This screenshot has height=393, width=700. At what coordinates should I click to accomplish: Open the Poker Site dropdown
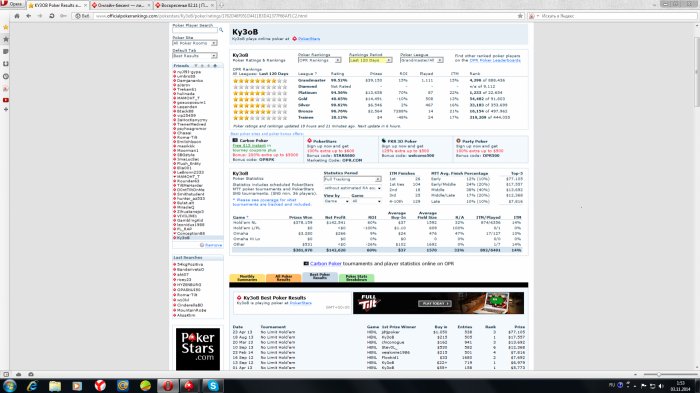(x=195, y=43)
